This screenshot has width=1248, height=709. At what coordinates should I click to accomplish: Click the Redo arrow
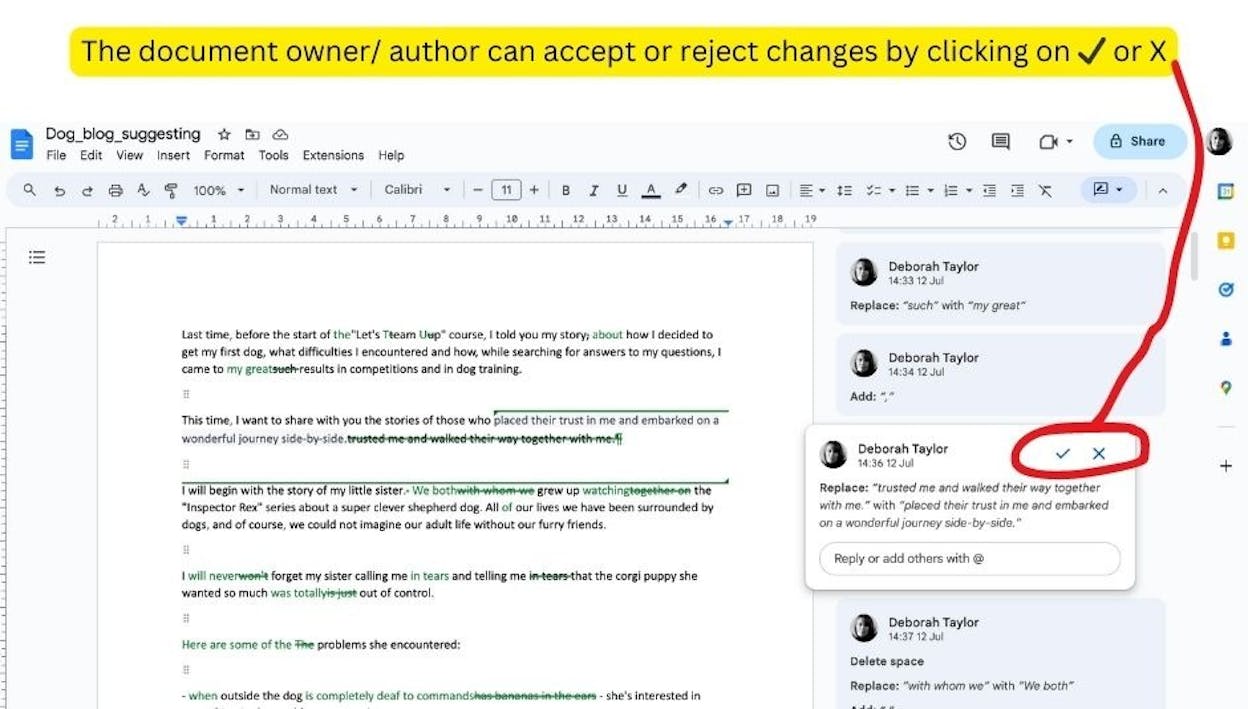87,190
